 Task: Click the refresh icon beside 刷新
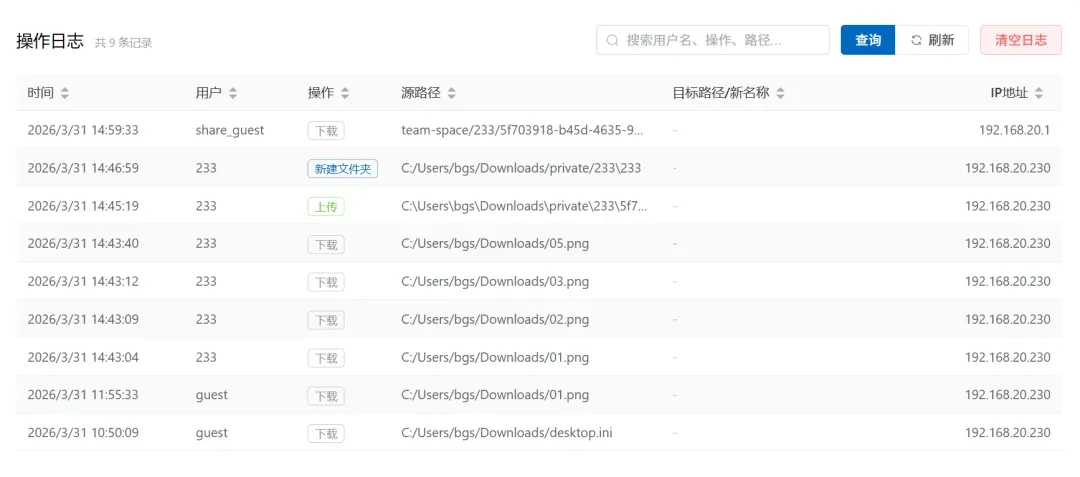tap(916, 40)
